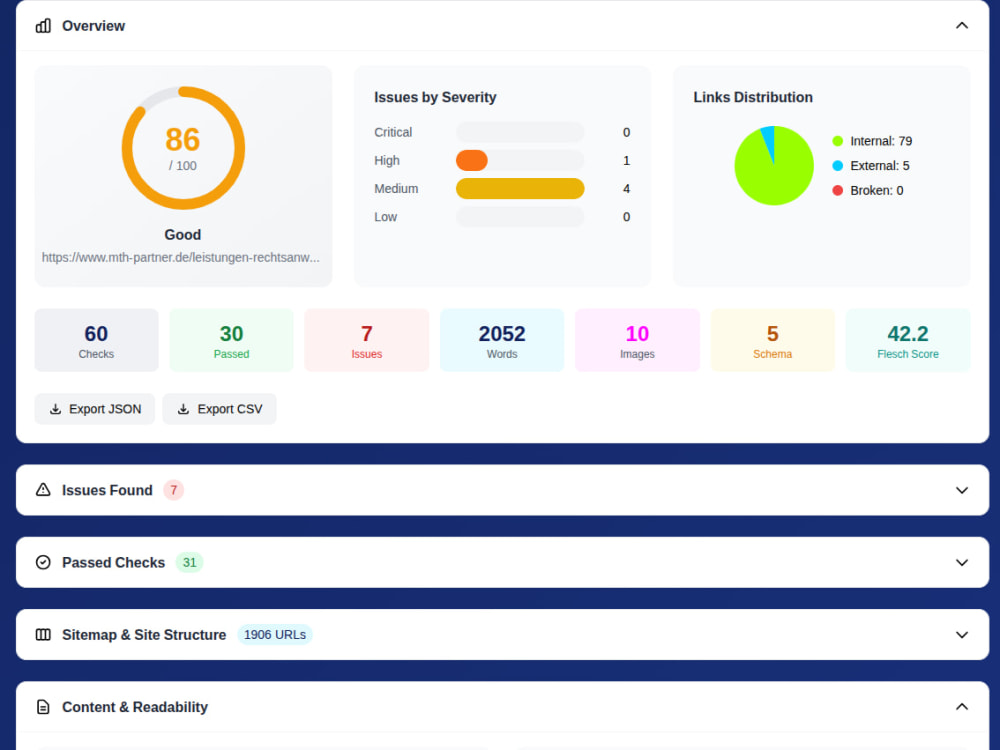Click the empty Low severity bar

tap(520, 217)
